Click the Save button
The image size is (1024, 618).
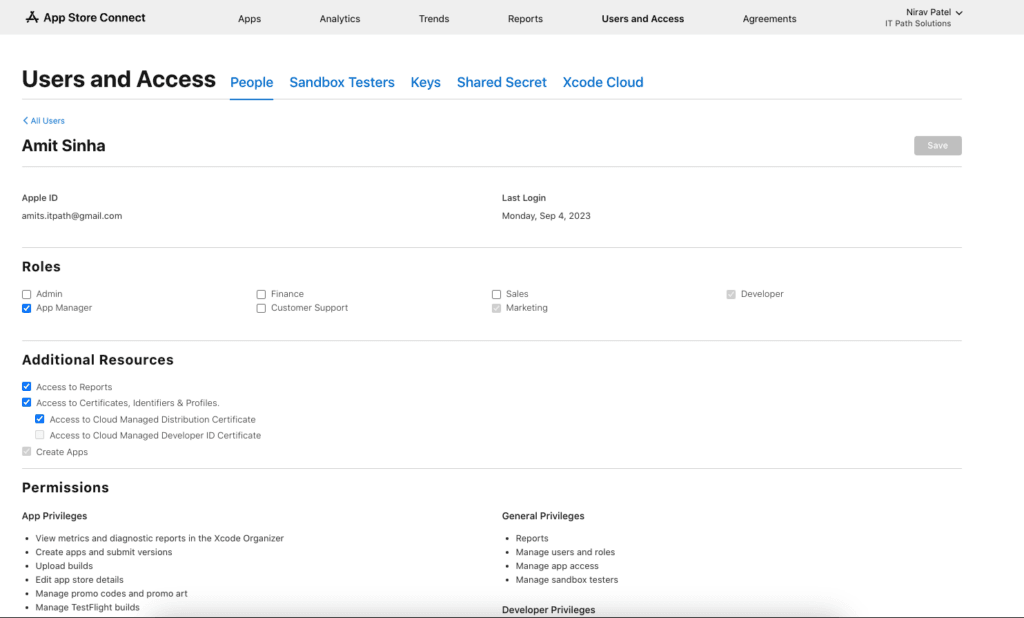[x=937, y=146]
